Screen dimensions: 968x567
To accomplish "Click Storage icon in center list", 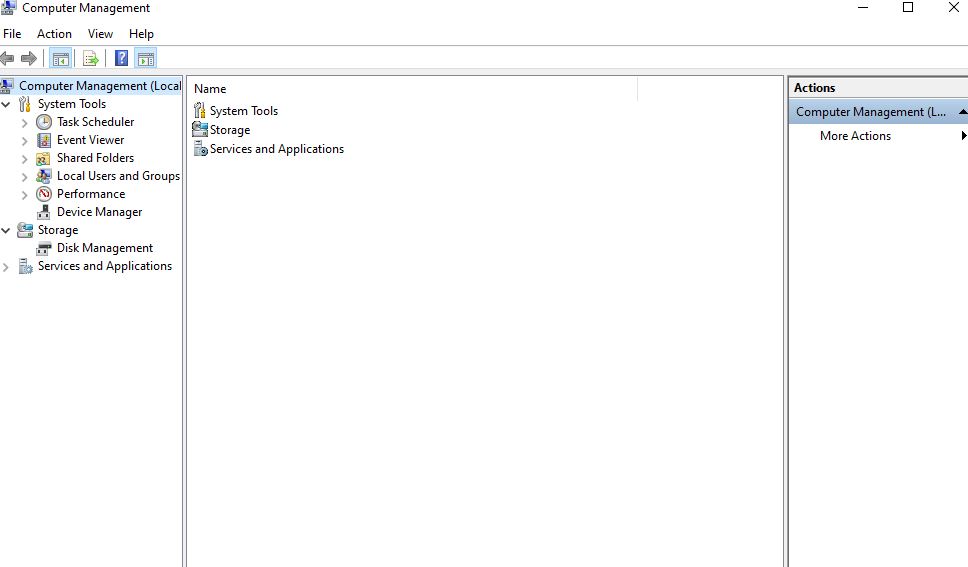I will coord(199,129).
